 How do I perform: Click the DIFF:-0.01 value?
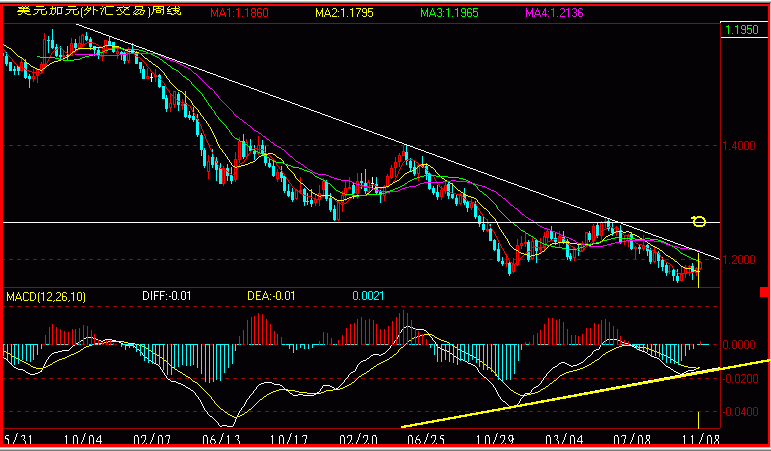[x=167, y=296]
